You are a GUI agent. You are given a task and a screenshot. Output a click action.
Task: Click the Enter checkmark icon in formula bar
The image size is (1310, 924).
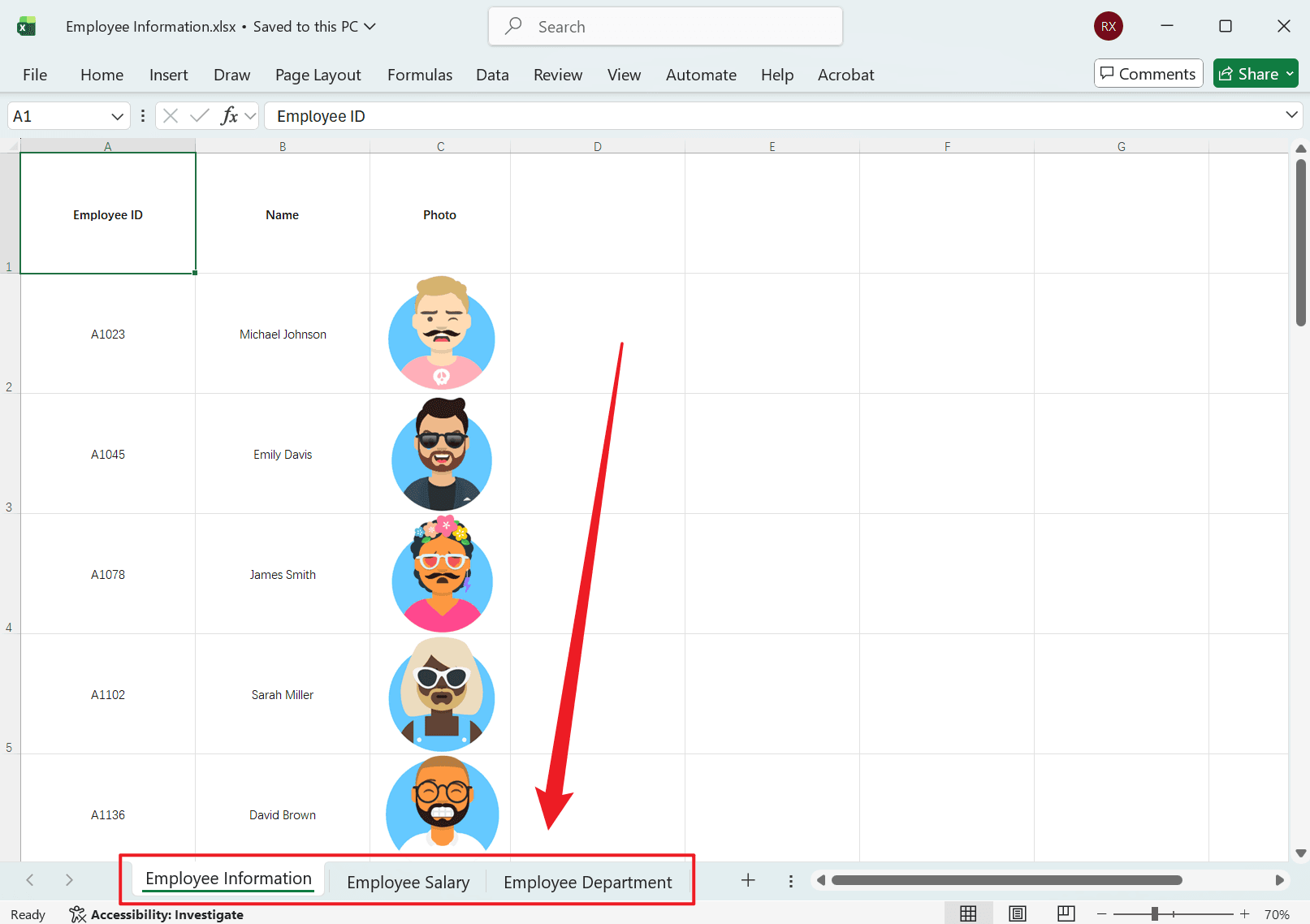pyautogui.click(x=200, y=116)
